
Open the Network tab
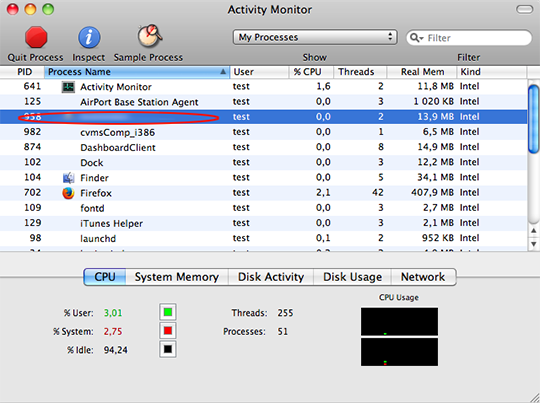423,277
